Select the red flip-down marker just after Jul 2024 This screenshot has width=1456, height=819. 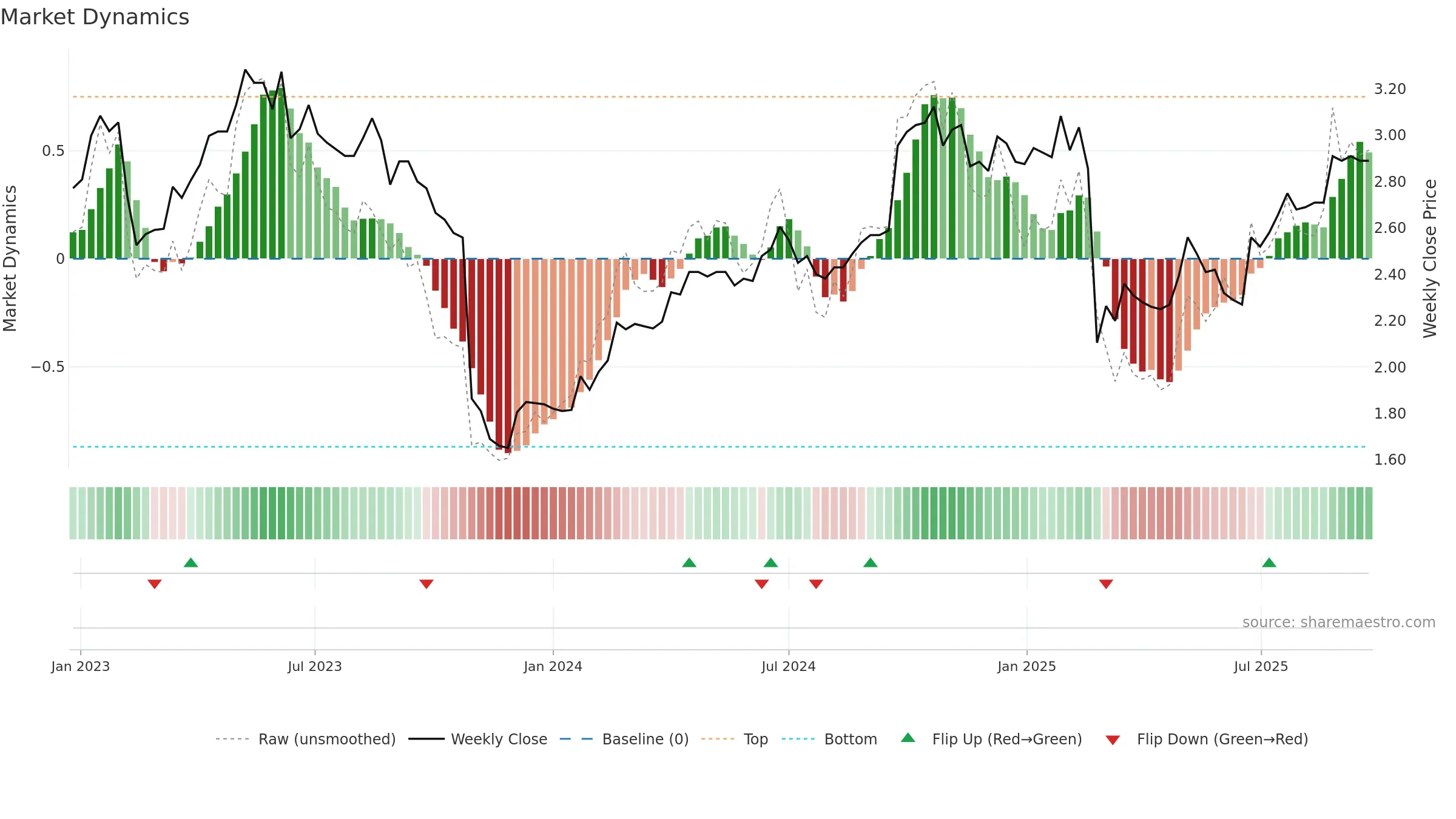click(x=816, y=584)
